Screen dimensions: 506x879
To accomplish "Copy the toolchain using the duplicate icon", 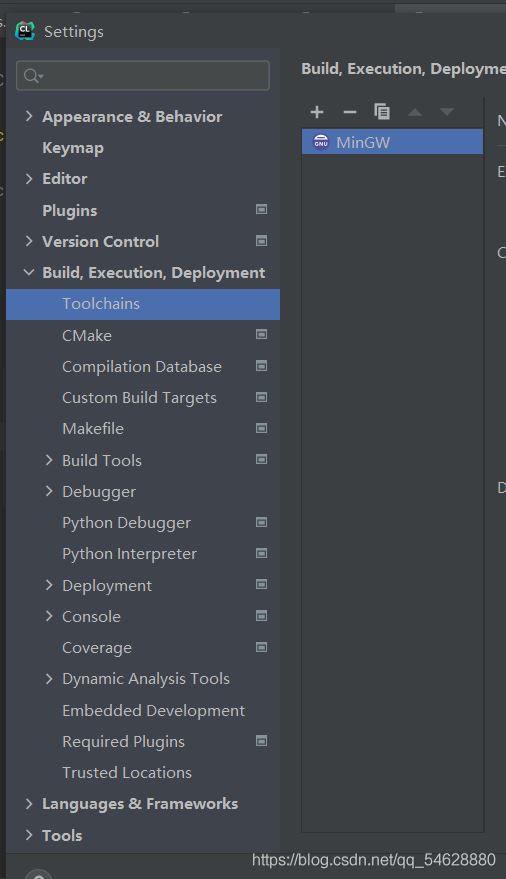I will pyautogui.click(x=382, y=112).
